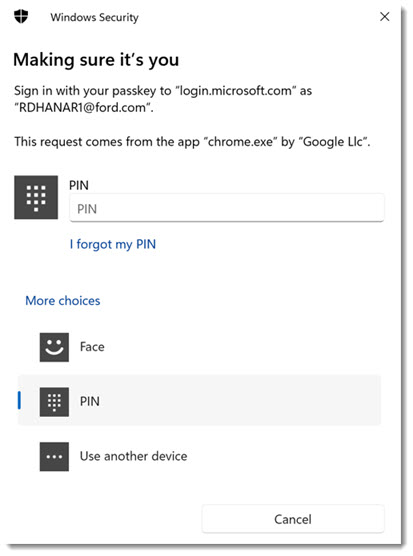413x556 pixels.
Task: Click the PIN label above the field
Action: click(x=79, y=185)
